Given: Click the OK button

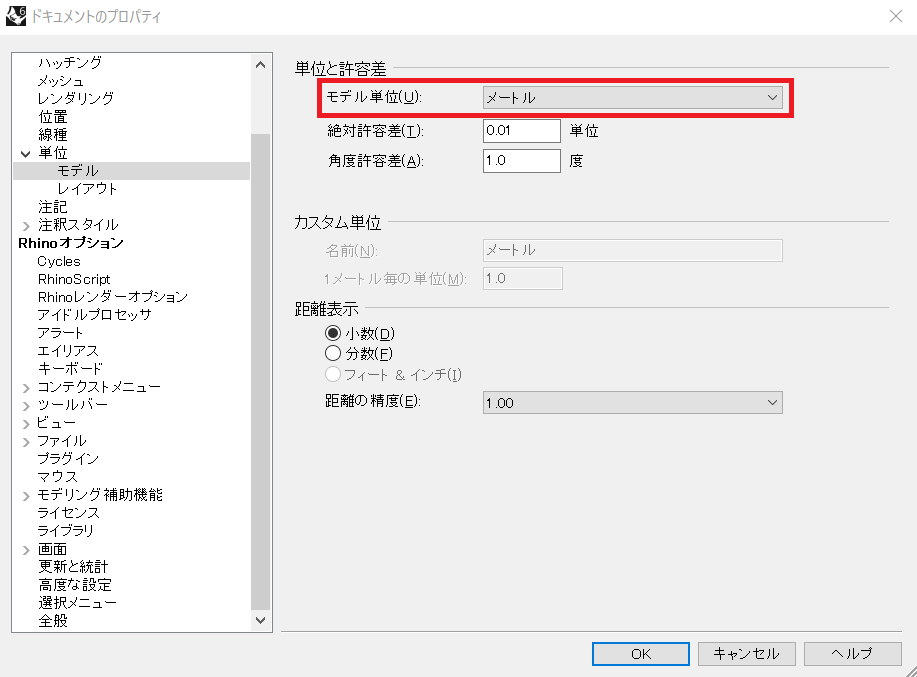Looking at the screenshot, I should [640, 654].
